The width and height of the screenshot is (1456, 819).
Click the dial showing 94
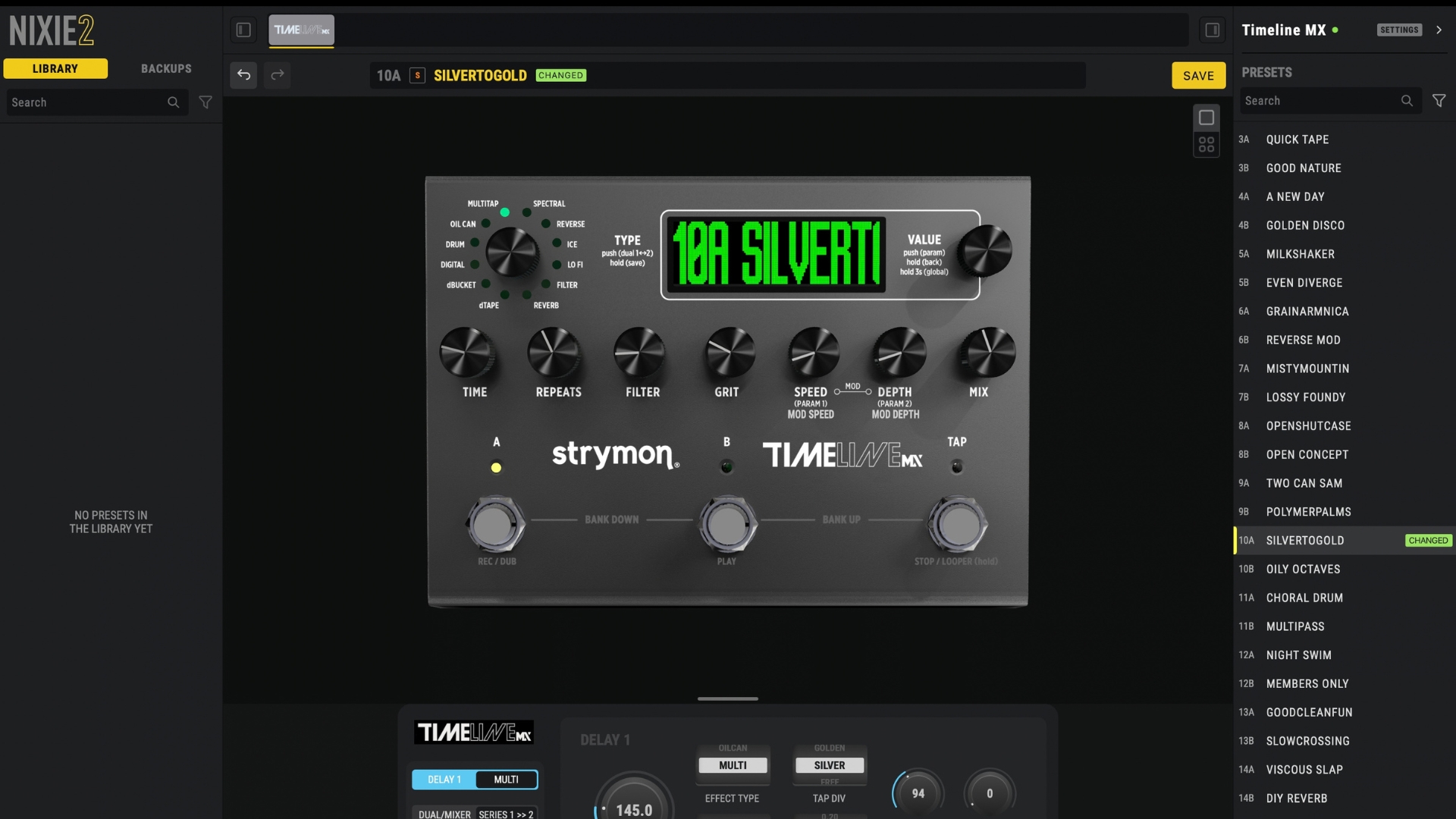click(x=918, y=793)
